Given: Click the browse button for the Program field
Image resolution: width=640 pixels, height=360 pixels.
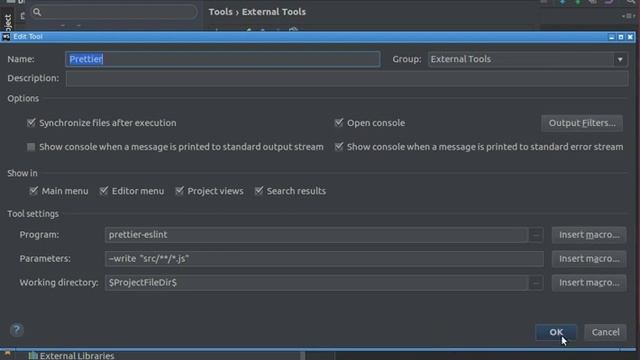Looking at the screenshot, I should click(536, 235).
